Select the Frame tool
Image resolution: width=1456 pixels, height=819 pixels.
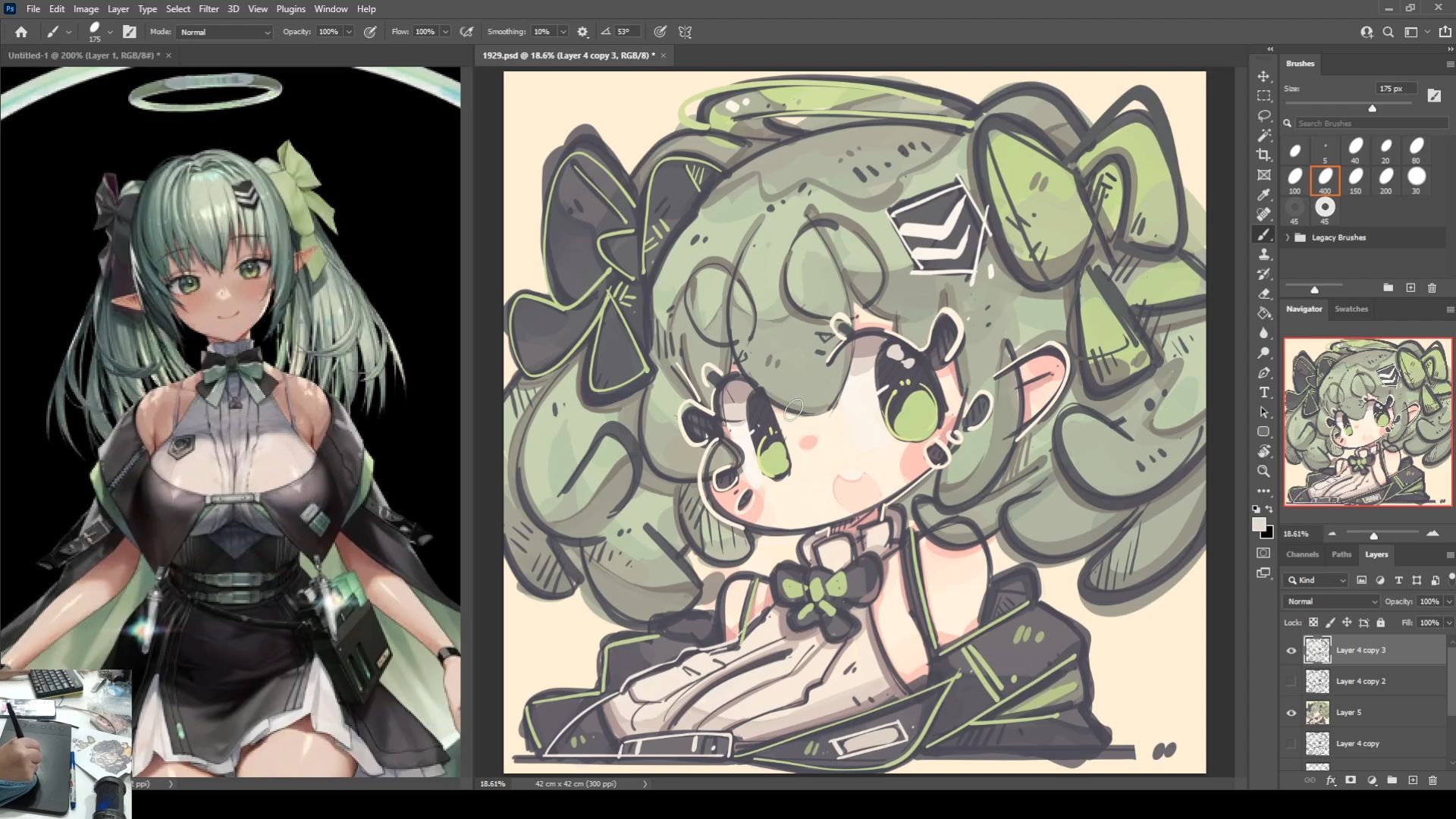click(x=1263, y=175)
